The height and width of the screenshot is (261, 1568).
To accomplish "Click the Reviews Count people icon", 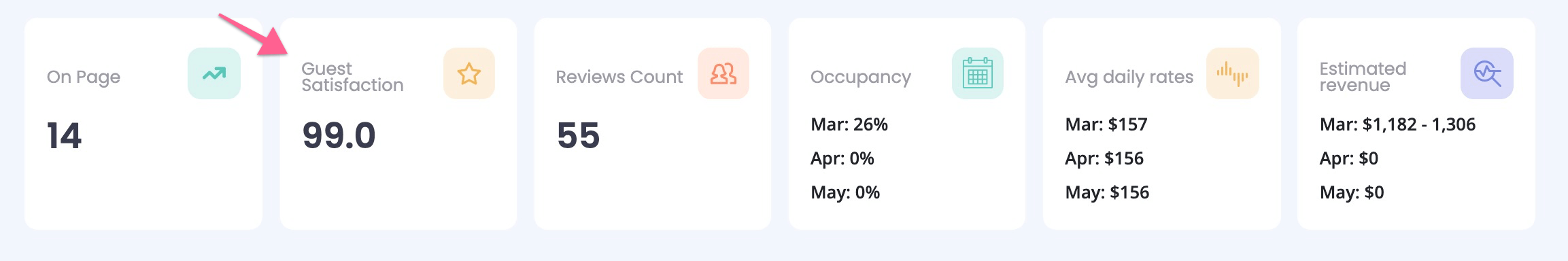I will point(723,73).
